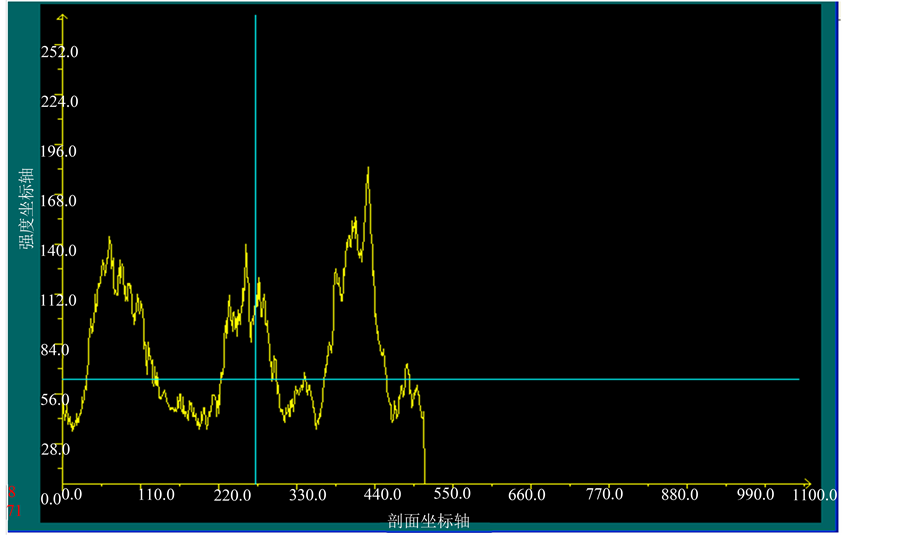This screenshot has height=535, width=903.
Task: Click the 剖面坐标轴 X-axis label
Action: [429, 521]
